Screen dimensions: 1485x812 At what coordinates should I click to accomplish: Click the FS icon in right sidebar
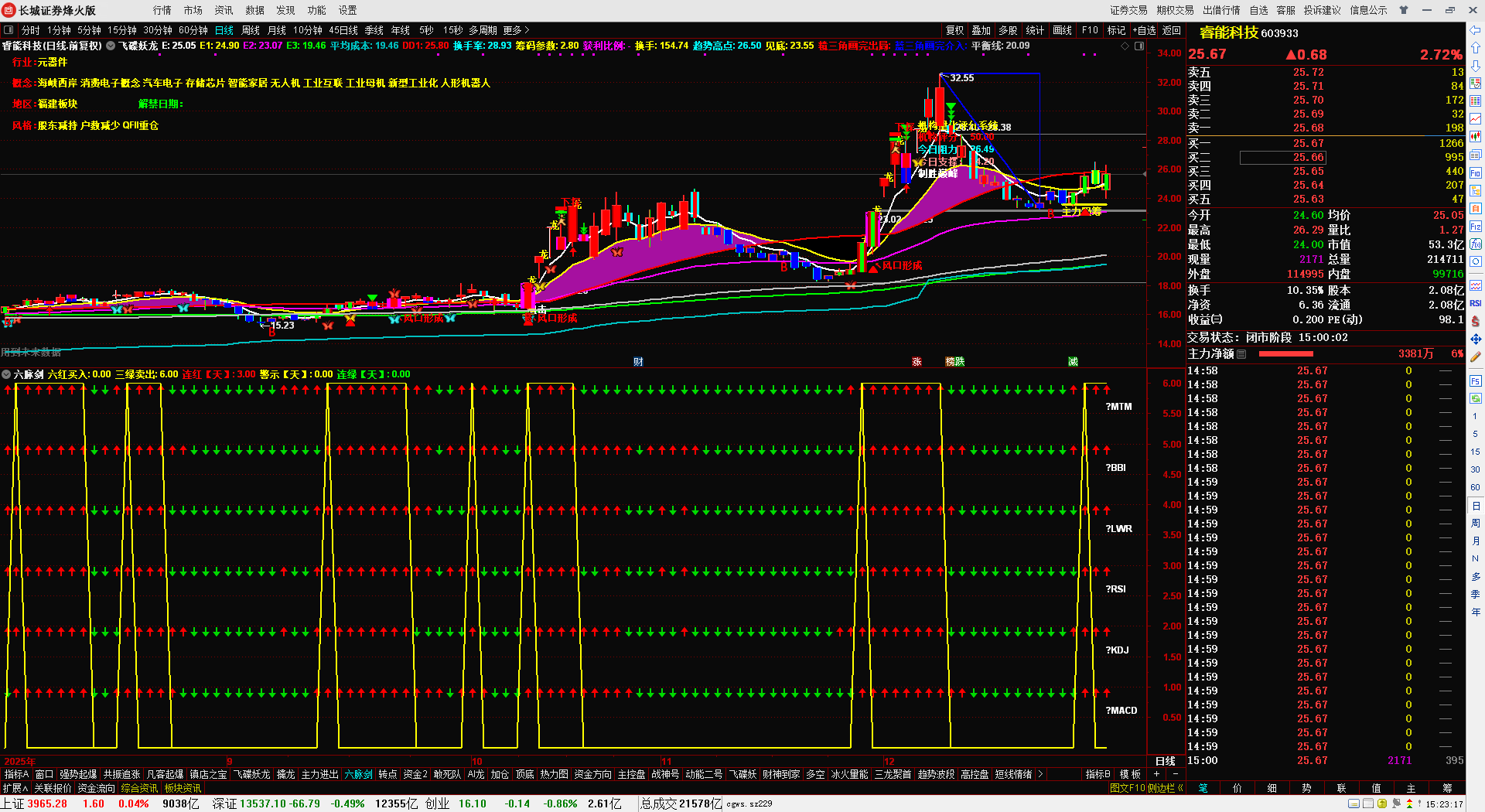pos(1476,381)
